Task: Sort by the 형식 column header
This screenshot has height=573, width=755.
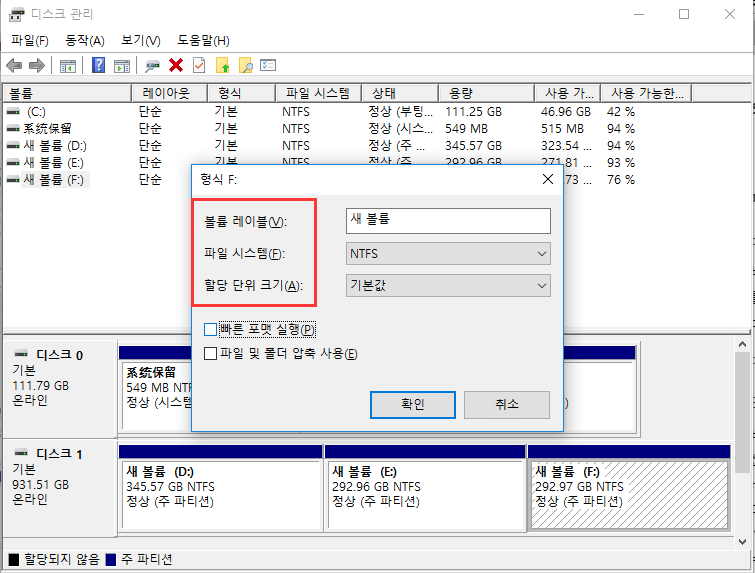Action: (x=241, y=93)
